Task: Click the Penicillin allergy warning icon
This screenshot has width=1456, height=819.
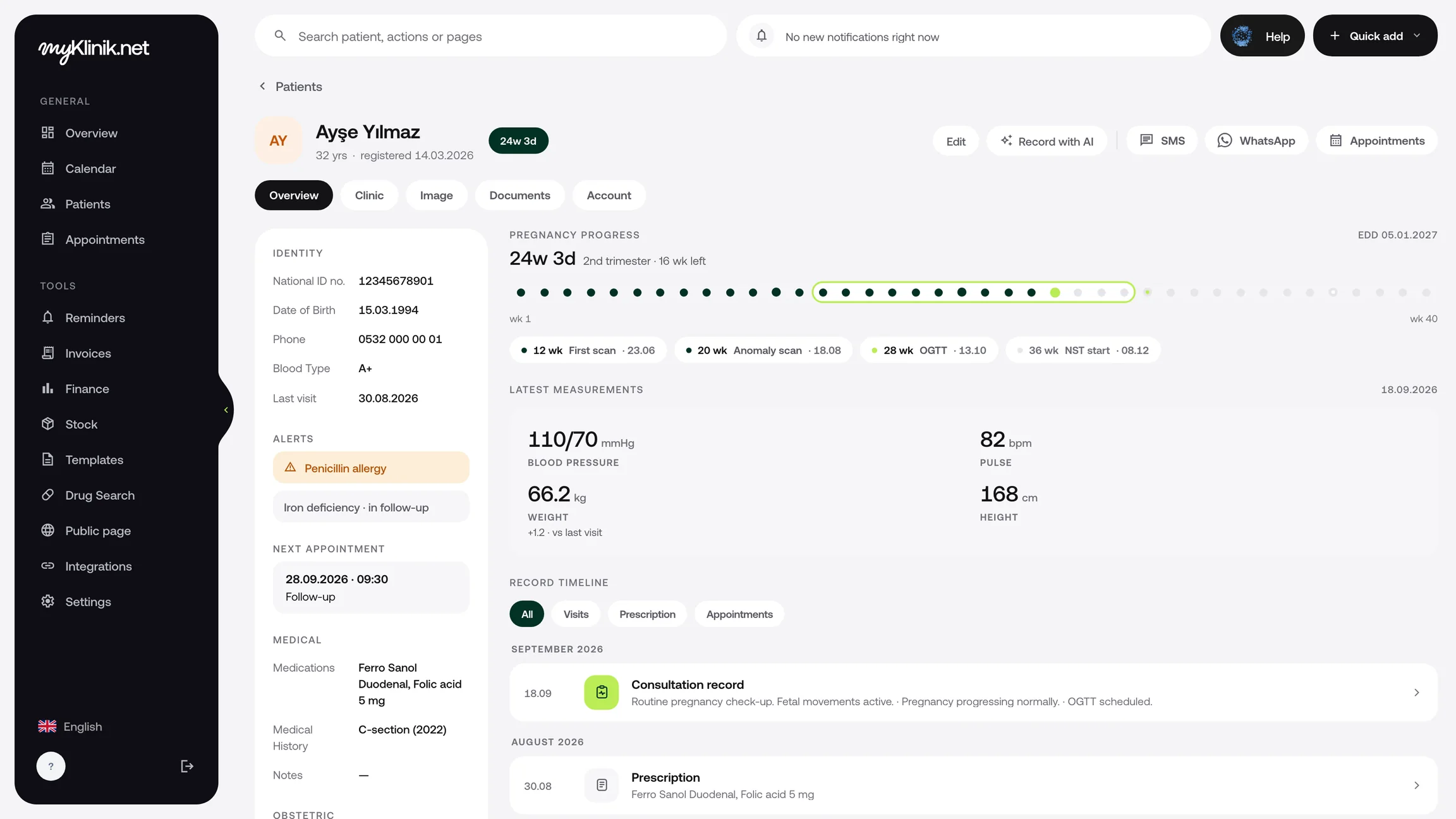Action: point(290,467)
